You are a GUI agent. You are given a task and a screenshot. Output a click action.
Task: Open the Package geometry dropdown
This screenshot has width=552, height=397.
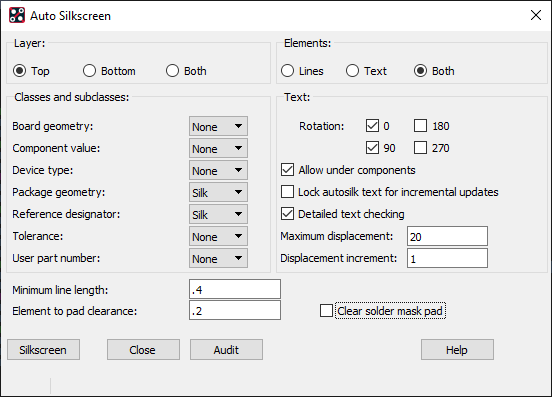pos(218,192)
